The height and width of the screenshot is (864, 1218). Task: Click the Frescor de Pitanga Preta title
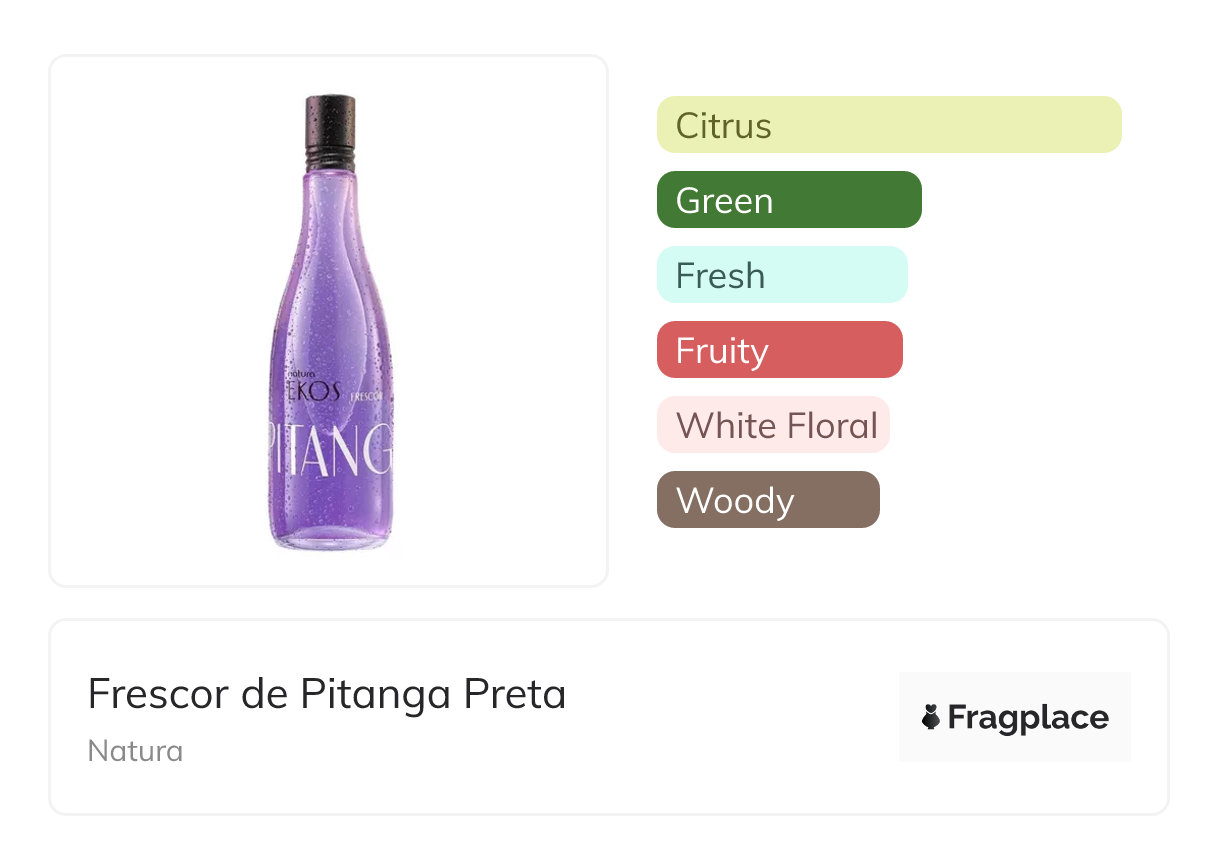tap(327, 694)
